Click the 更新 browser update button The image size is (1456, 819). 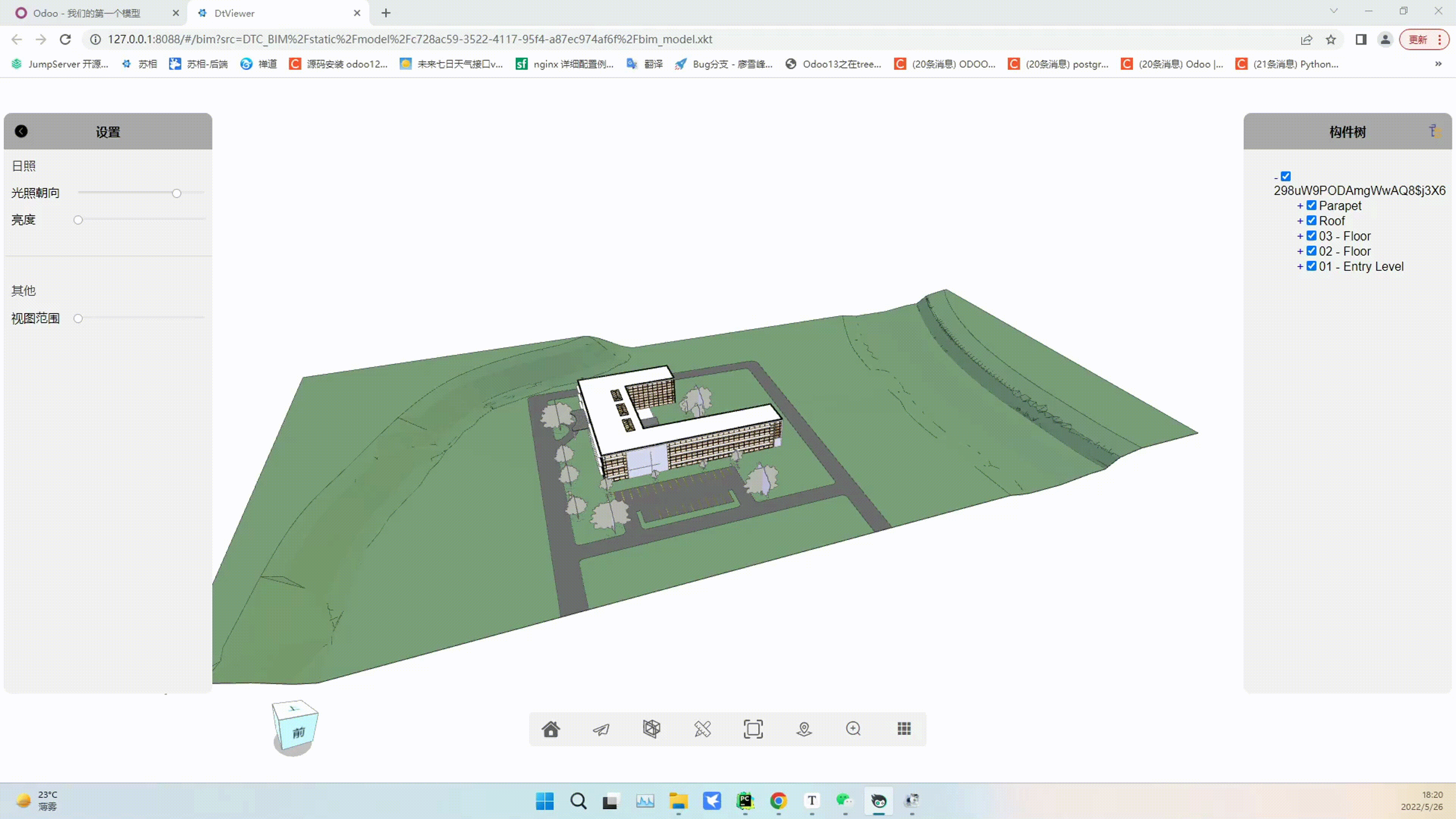[x=1418, y=39]
